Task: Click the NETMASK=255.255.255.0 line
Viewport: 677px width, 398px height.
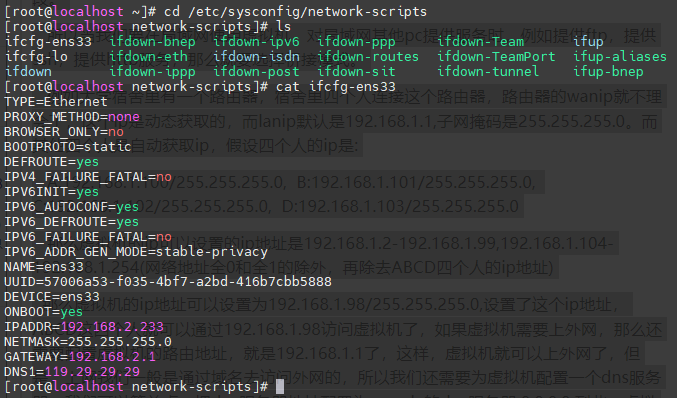Action: [x=88, y=342]
